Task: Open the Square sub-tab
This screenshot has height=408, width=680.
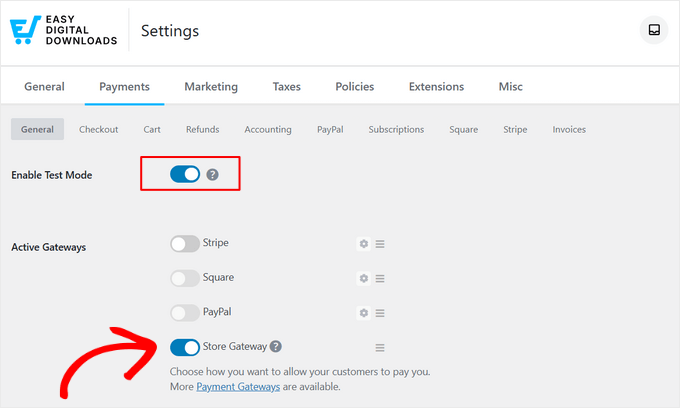Action: click(x=464, y=129)
